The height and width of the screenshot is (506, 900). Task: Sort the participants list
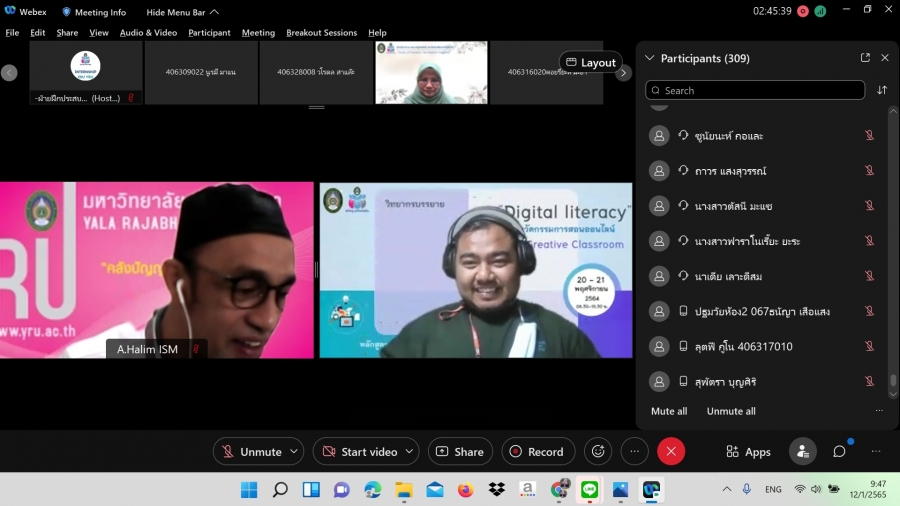tap(882, 90)
